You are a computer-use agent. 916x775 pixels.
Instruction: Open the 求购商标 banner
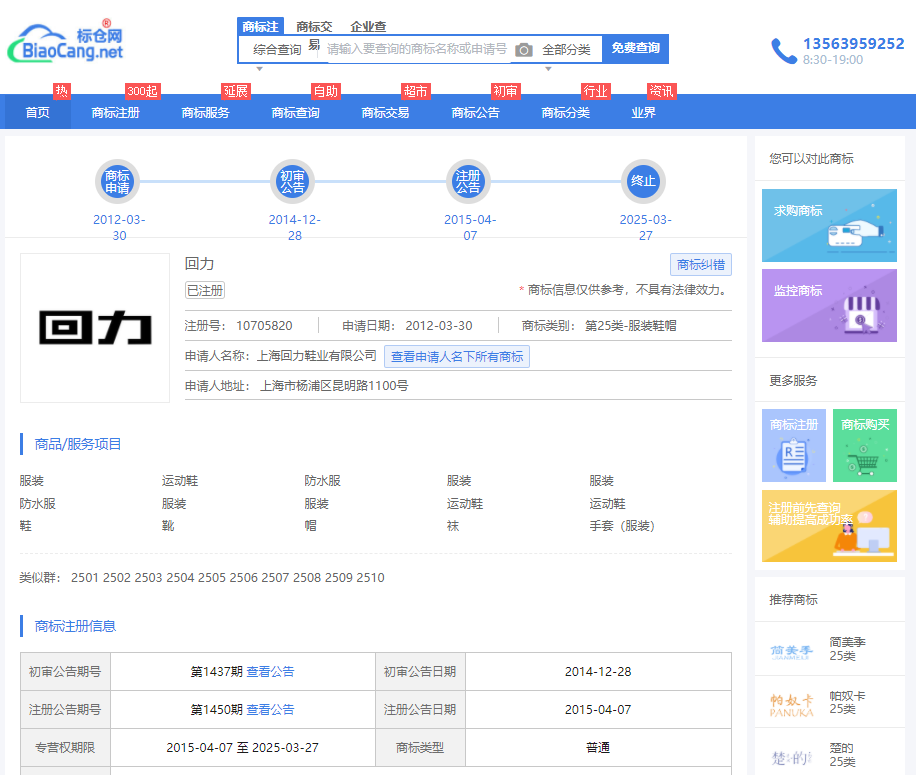pyautogui.click(x=829, y=225)
